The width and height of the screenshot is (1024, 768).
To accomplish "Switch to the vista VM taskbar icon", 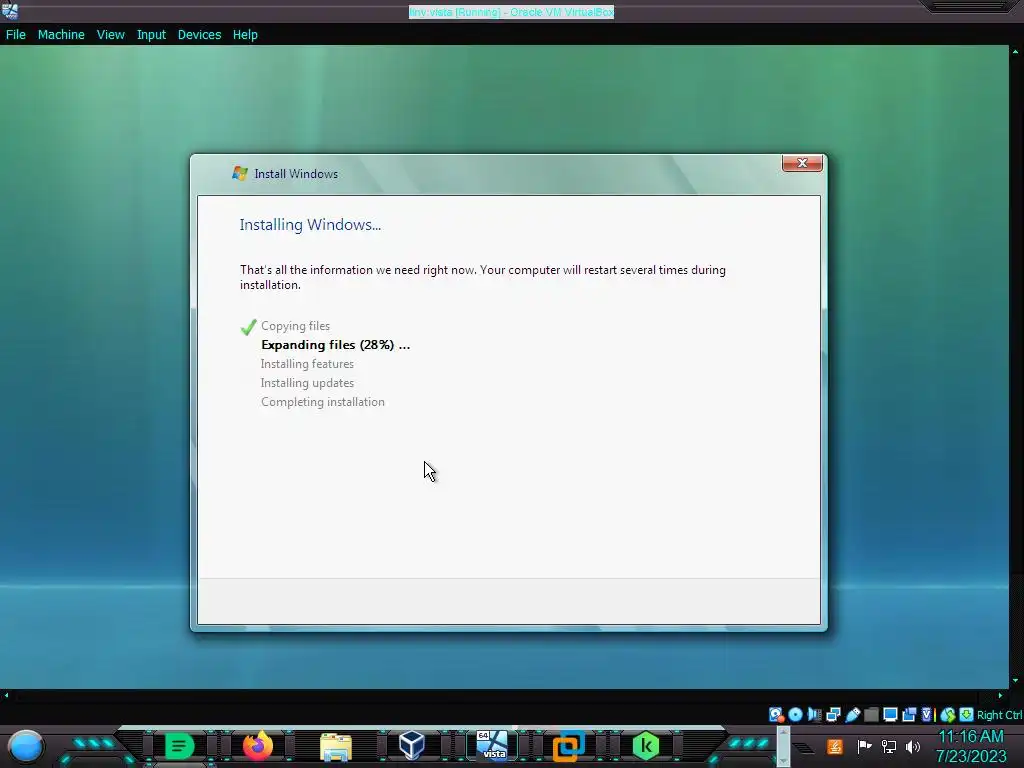I will coord(492,745).
